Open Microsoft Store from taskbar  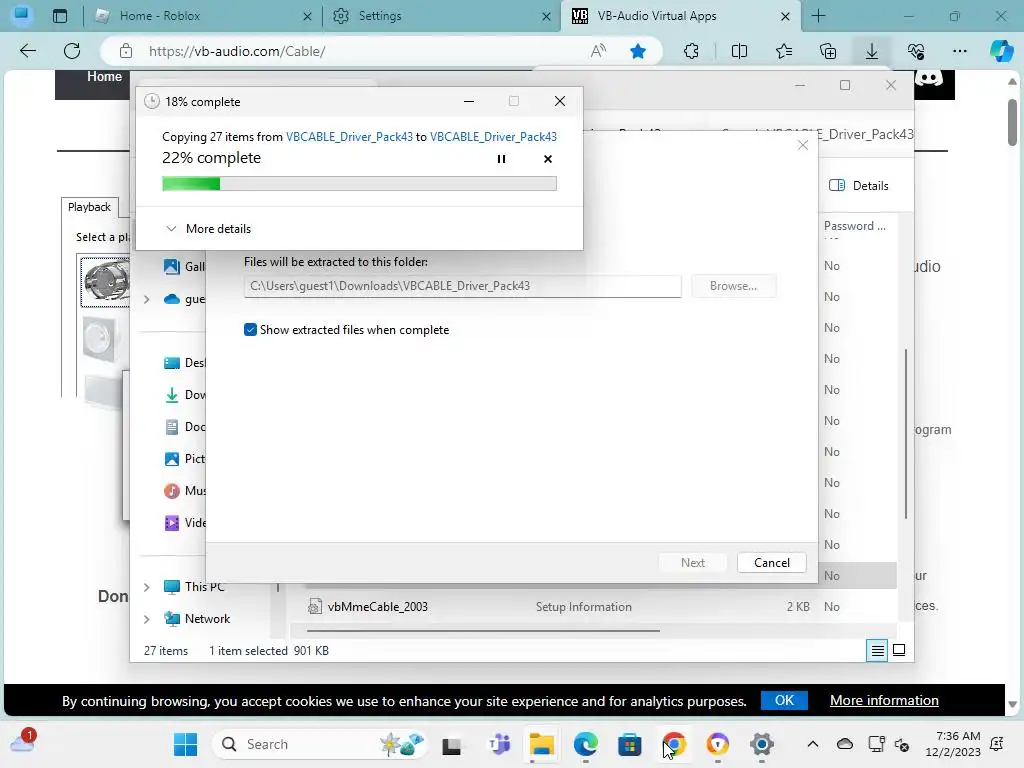click(x=630, y=744)
